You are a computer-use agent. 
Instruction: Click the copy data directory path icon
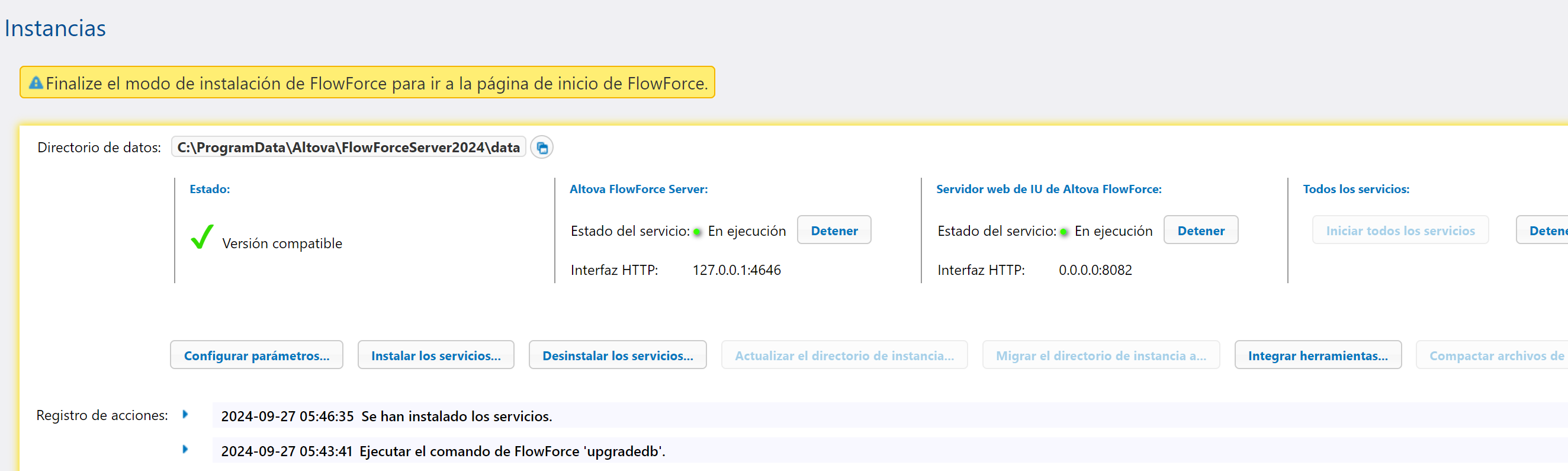pyautogui.click(x=541, y=148)
